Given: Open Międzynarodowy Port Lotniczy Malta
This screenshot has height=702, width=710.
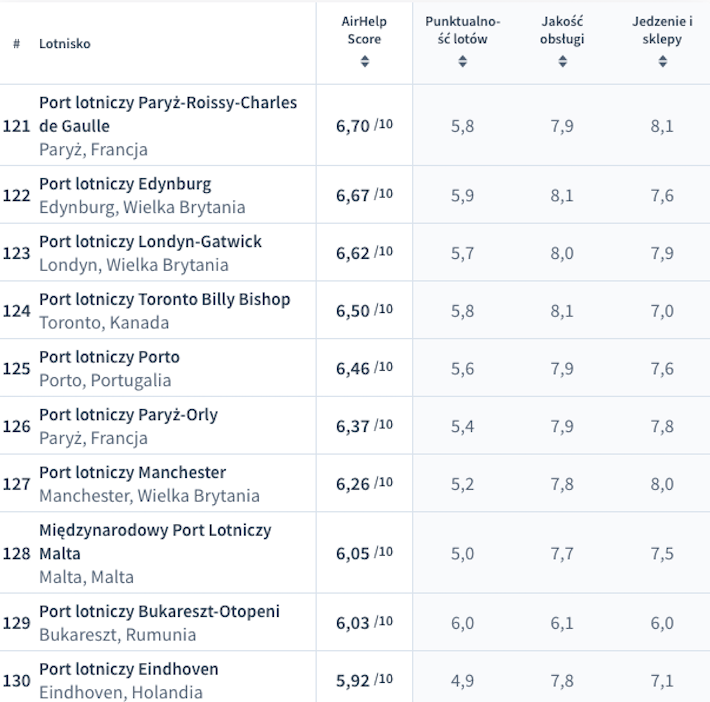Looking at the screenshot, I should click(155, 542).
